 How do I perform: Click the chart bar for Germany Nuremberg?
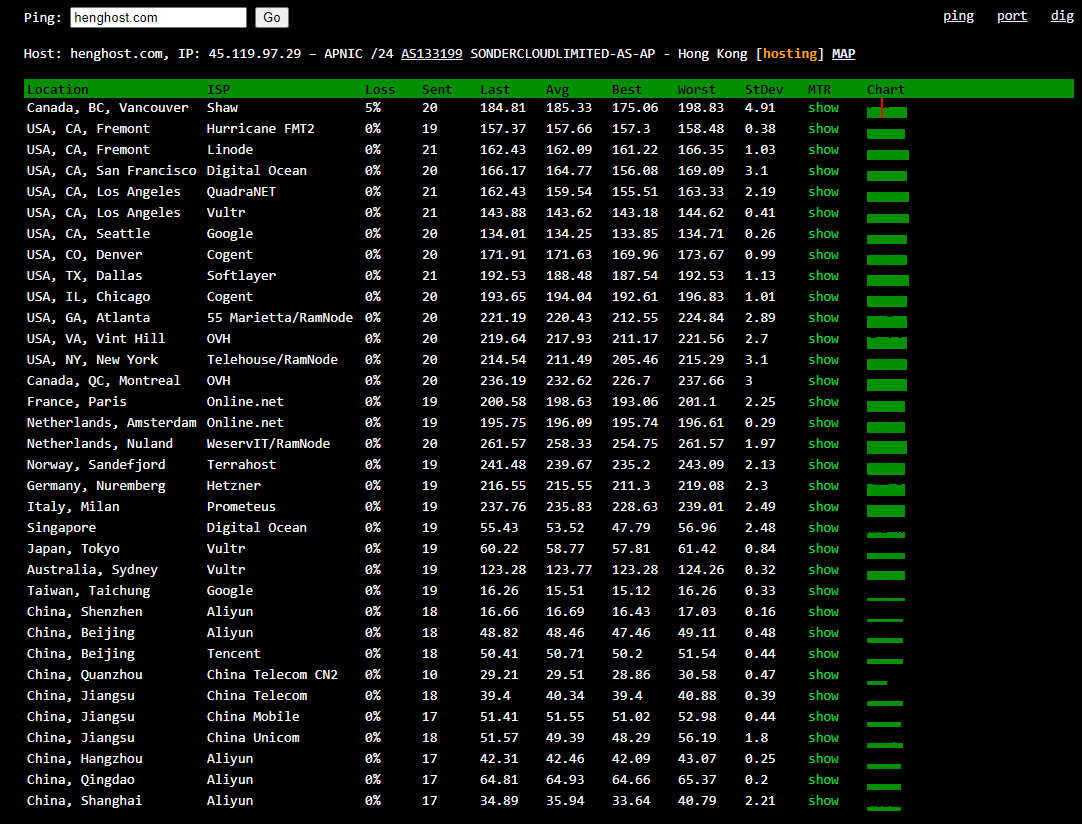click(x=886, y=489)
